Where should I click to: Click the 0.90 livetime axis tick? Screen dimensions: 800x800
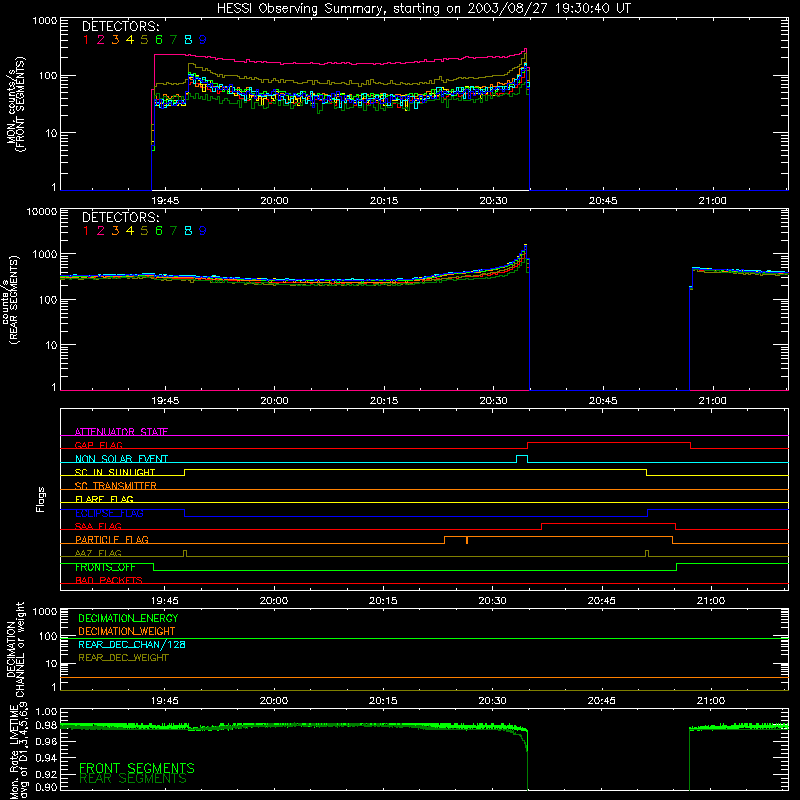coord(46,787)
